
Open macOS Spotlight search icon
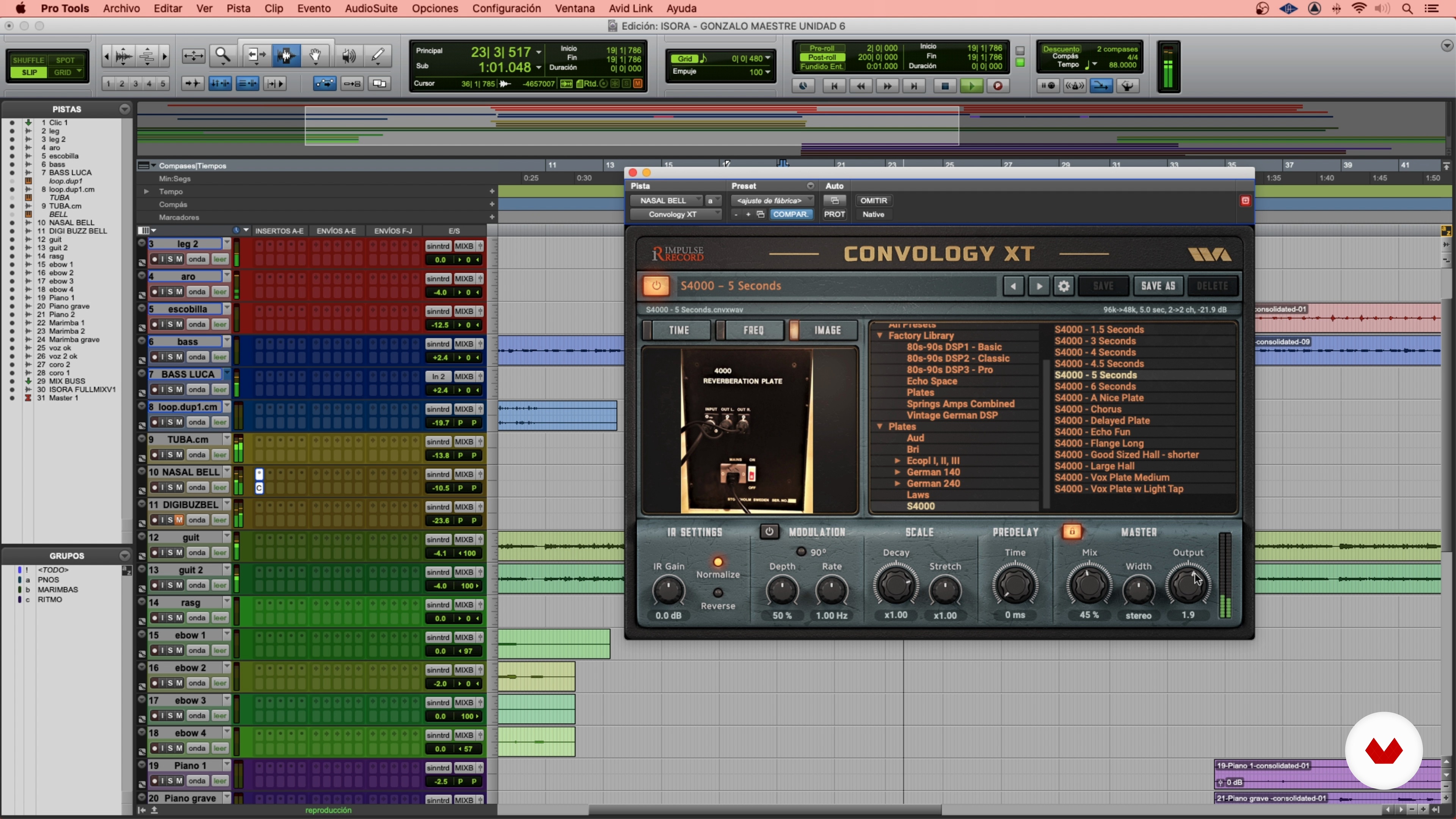coord(1408,8)
